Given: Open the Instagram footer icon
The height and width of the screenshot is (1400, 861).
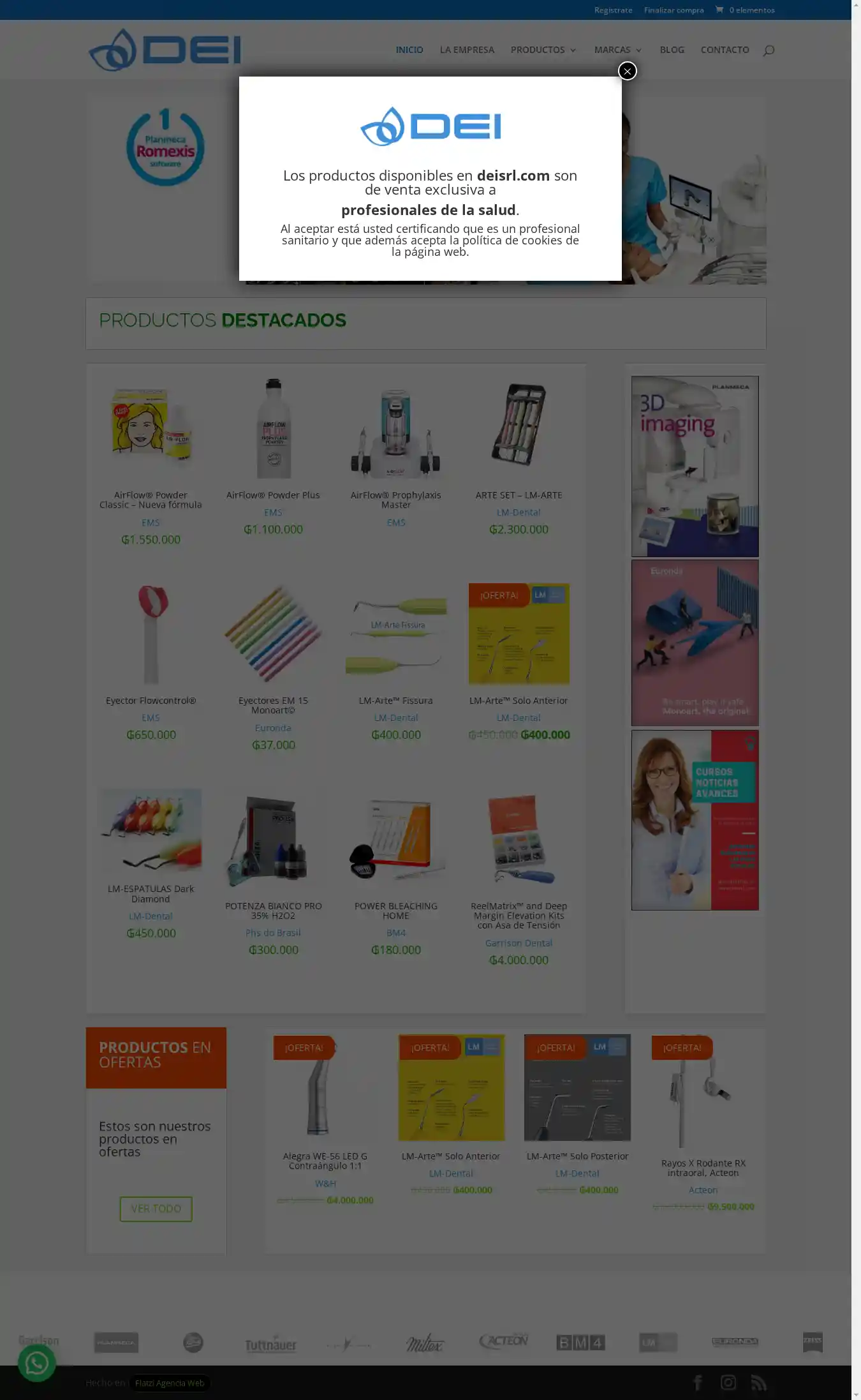Looking at the screenshot, I should click(728, 1382).
